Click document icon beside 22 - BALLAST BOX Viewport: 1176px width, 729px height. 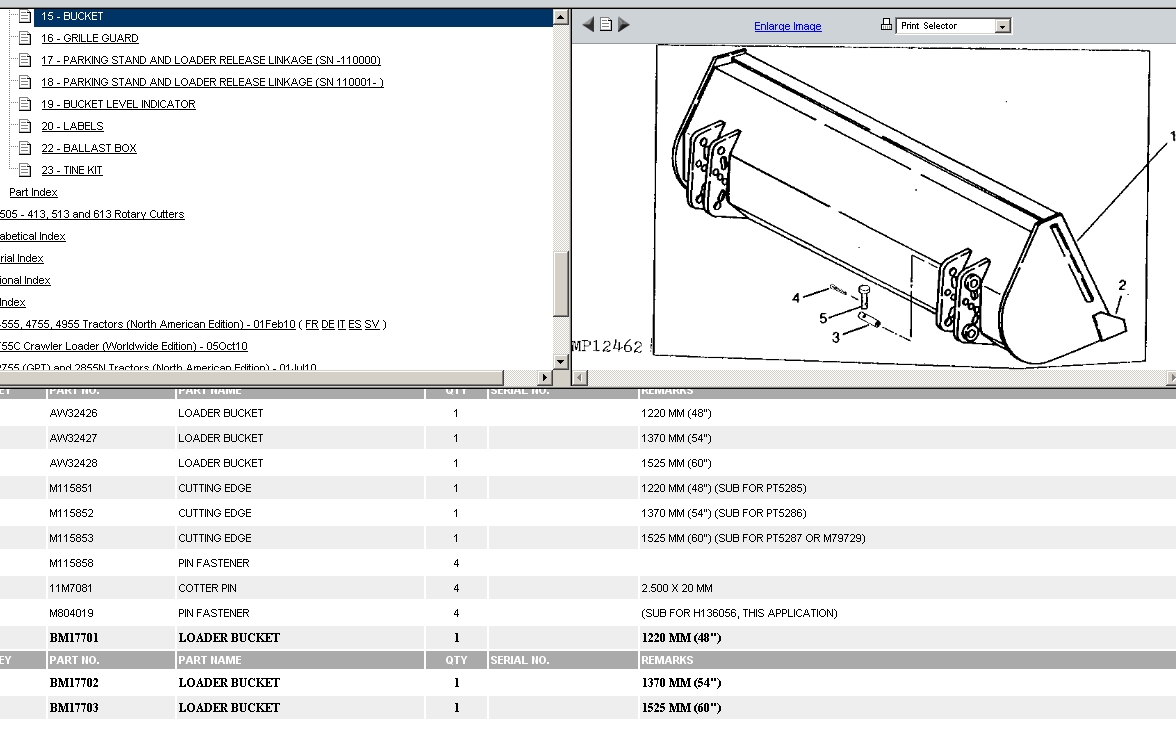pos(26,148)
